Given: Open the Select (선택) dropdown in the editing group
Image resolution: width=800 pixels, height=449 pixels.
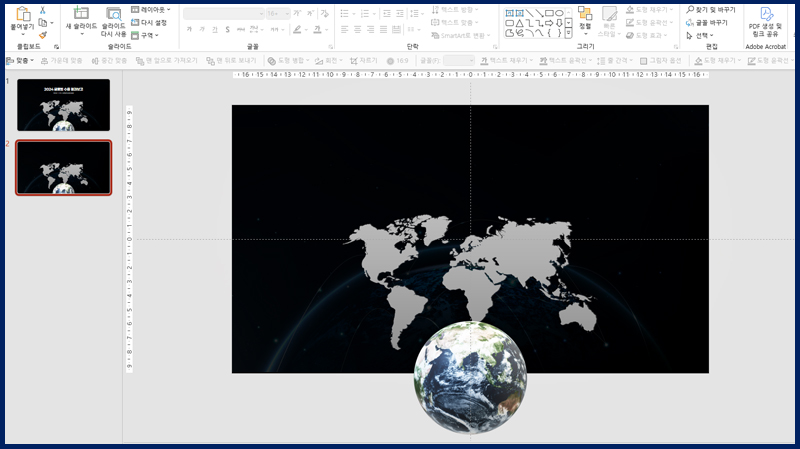Looking at the screenshot, I should point(699,35).
